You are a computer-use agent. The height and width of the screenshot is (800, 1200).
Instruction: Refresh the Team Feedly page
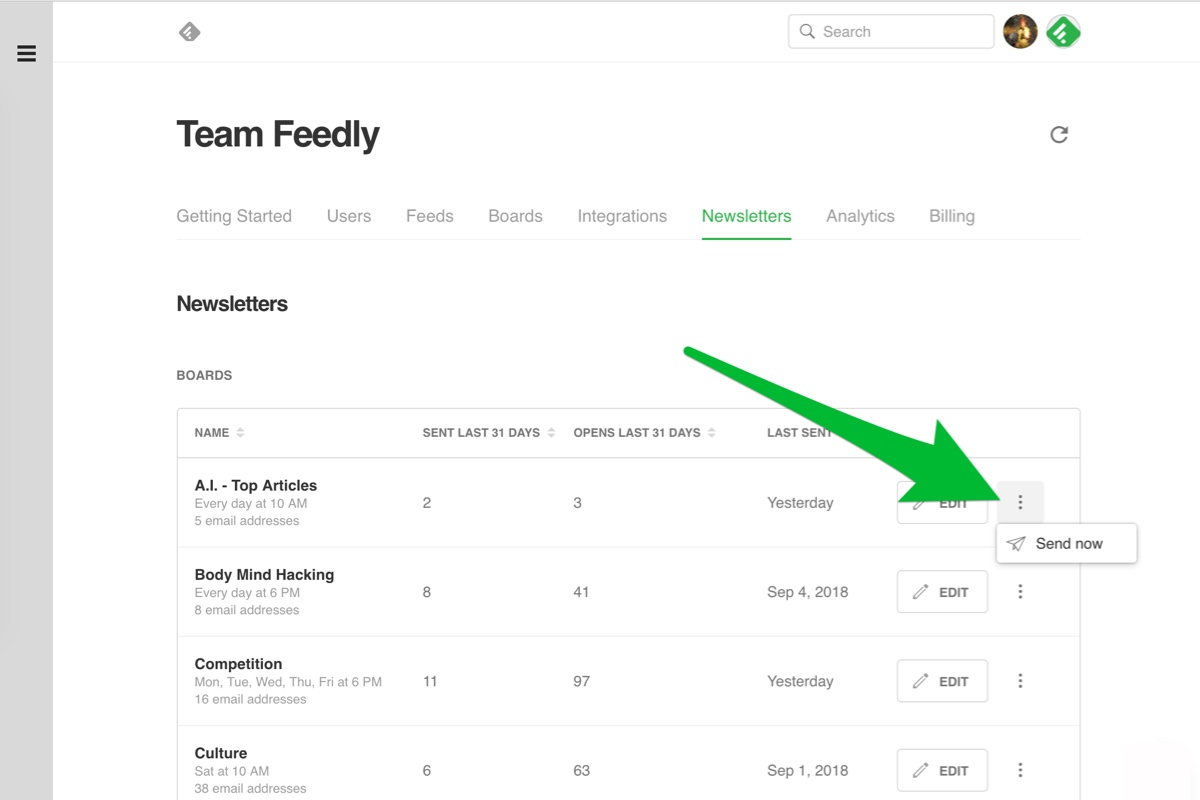coord(1059,134)
